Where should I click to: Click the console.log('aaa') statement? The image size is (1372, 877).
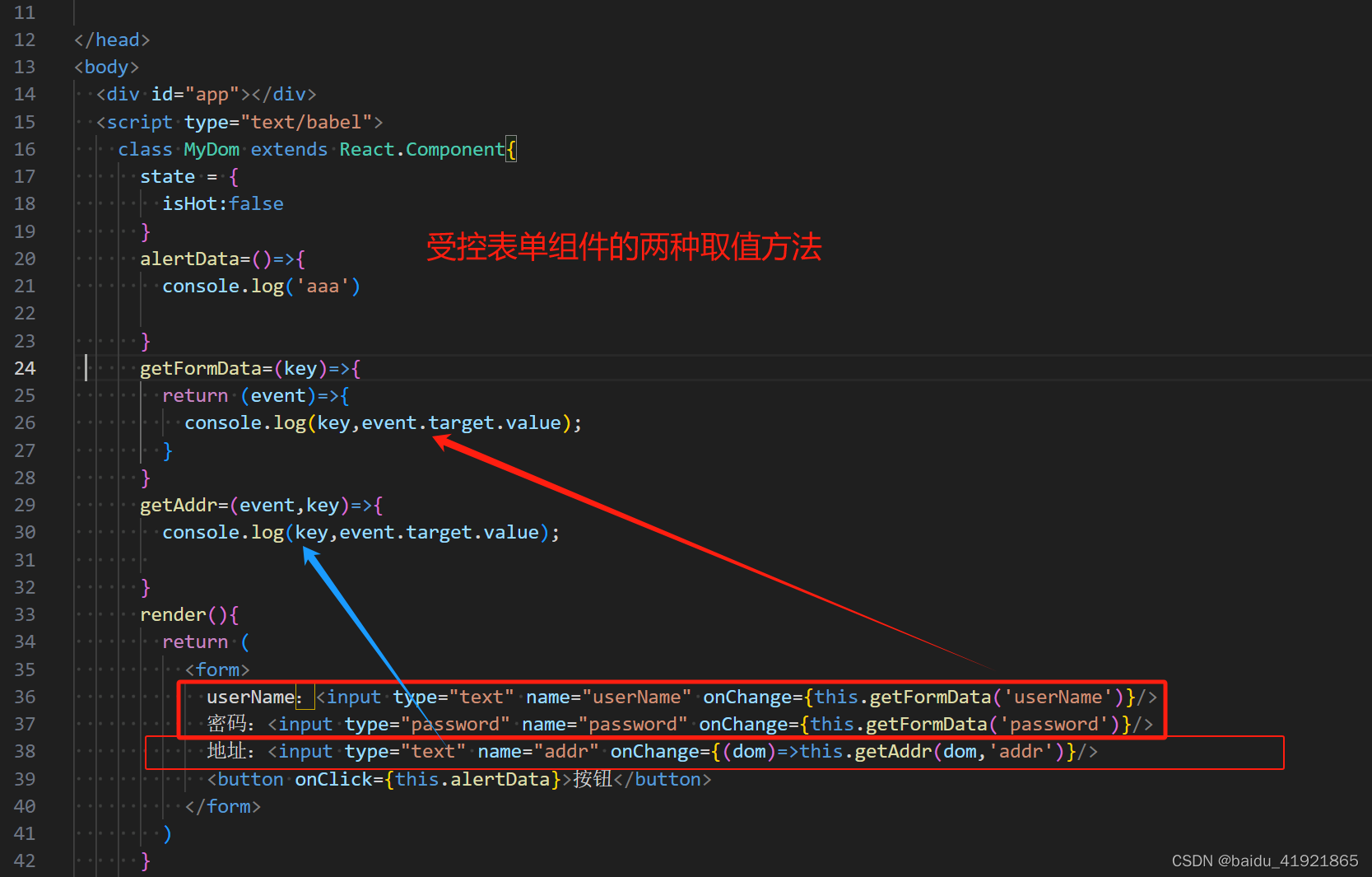click(x=258, y=286)
